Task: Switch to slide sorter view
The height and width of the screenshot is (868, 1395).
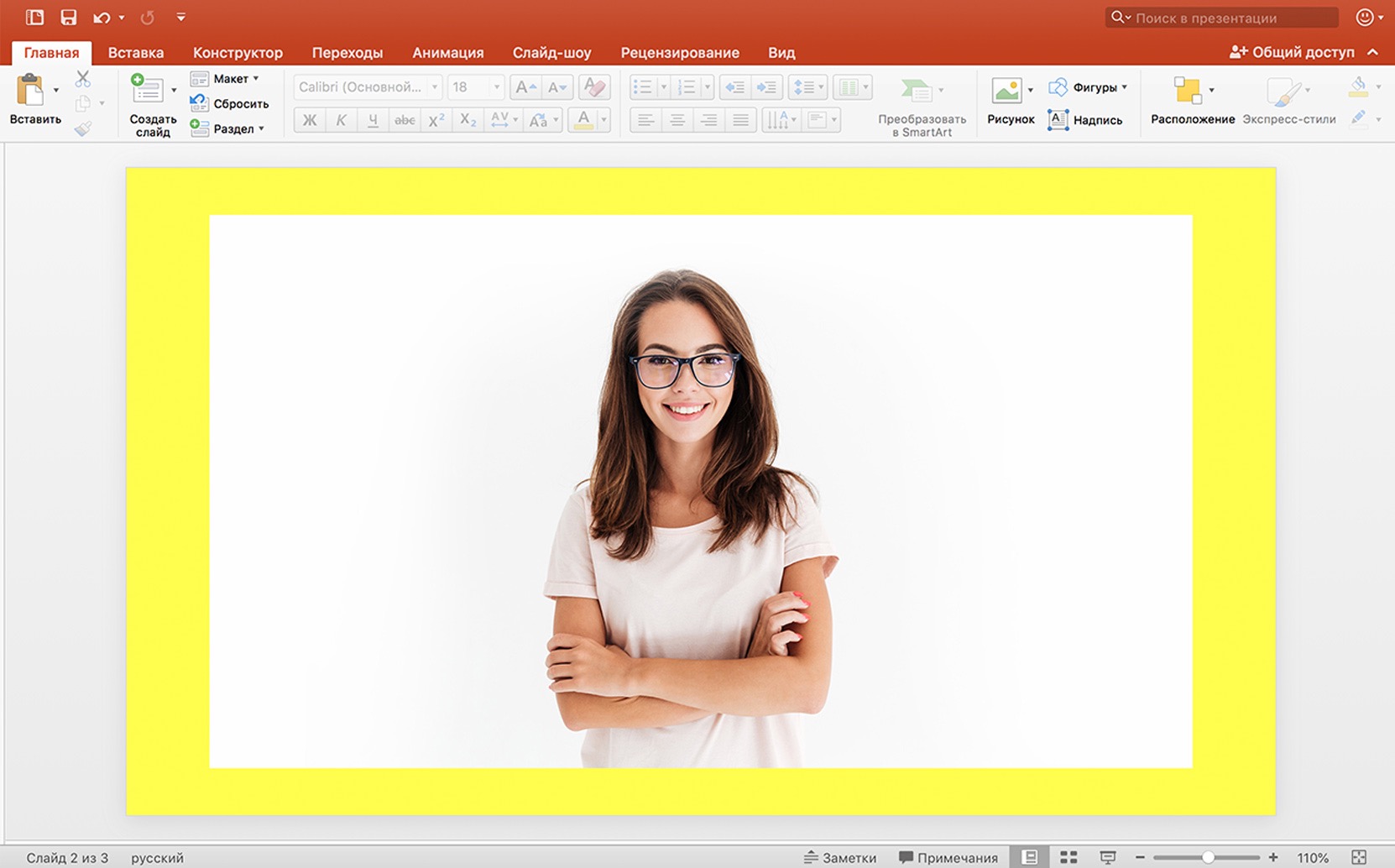Action: click(x=1068, y=857)
